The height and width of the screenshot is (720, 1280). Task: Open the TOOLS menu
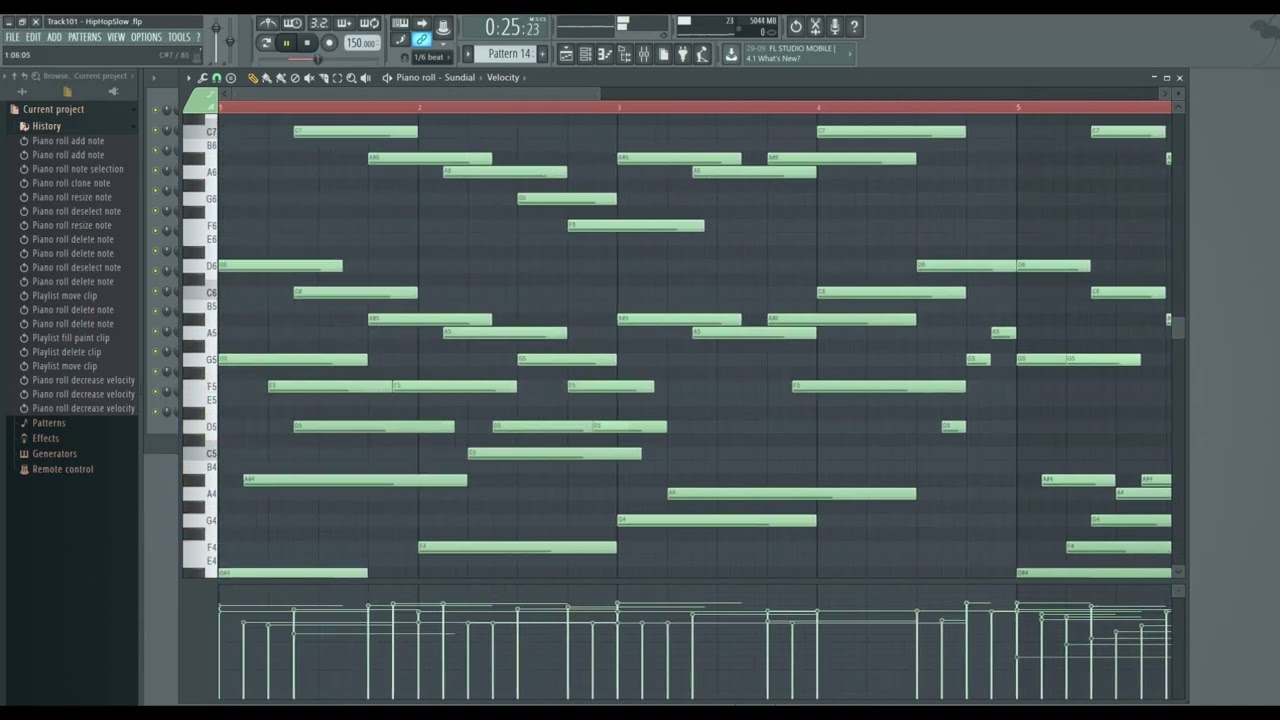(178, 37)
